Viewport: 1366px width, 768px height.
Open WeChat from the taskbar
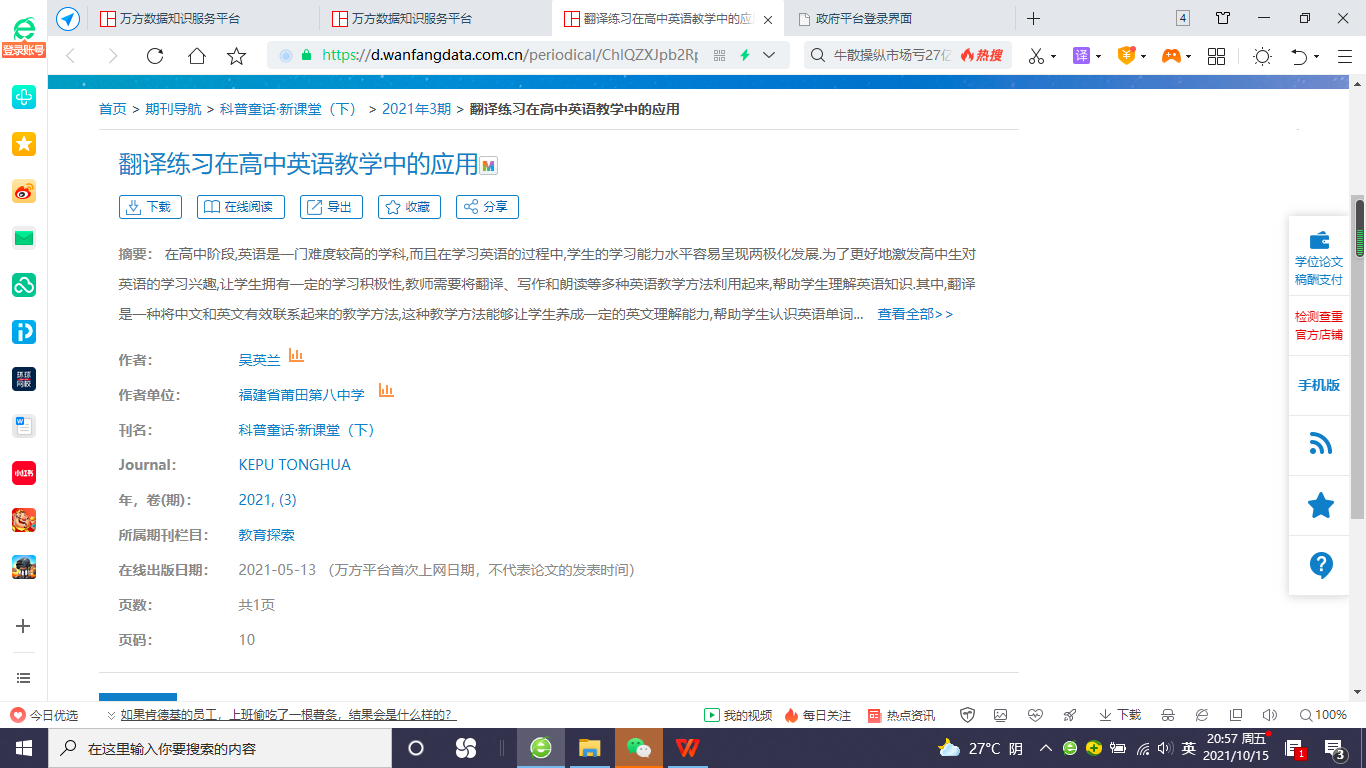click(x=638, y=748)
